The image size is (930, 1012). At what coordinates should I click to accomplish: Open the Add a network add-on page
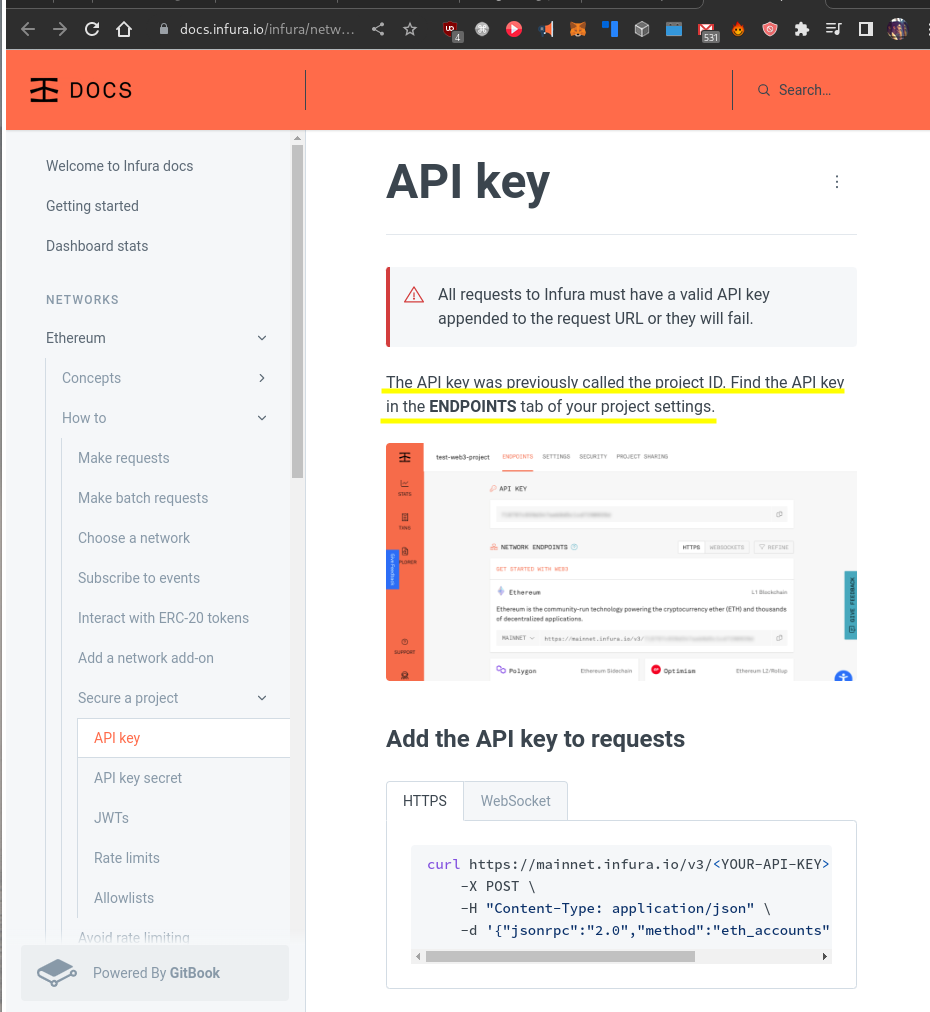point(146,658)
